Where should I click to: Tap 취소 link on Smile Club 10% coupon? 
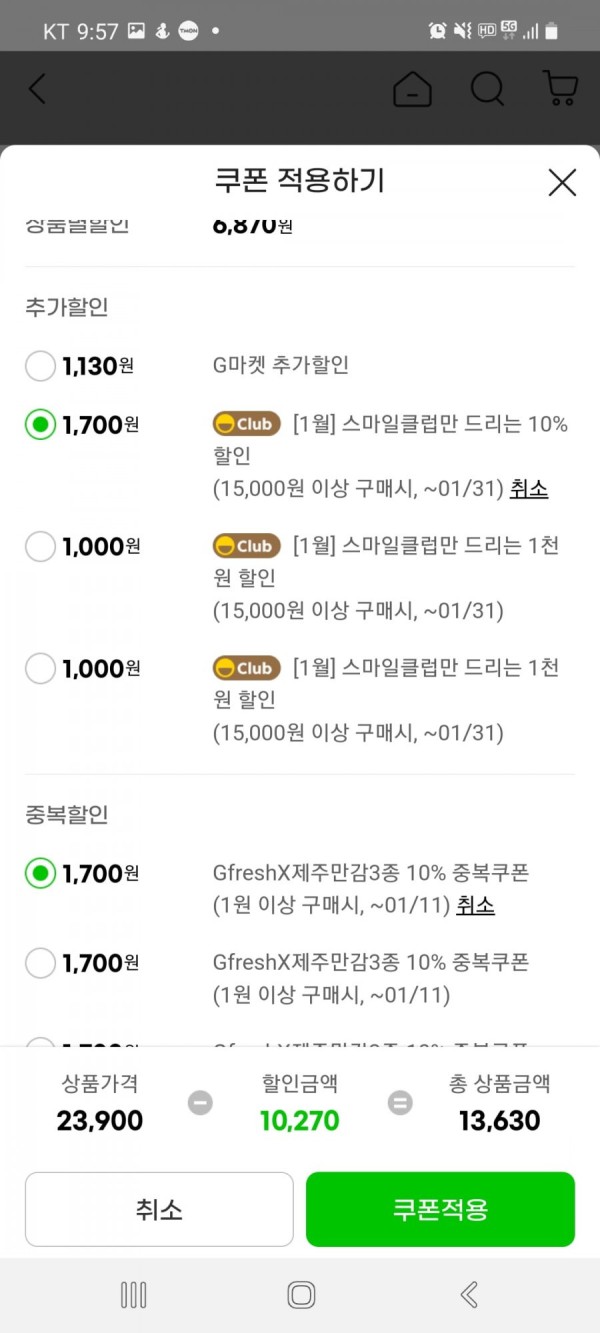pyautogui.click(x=529, y=489)
